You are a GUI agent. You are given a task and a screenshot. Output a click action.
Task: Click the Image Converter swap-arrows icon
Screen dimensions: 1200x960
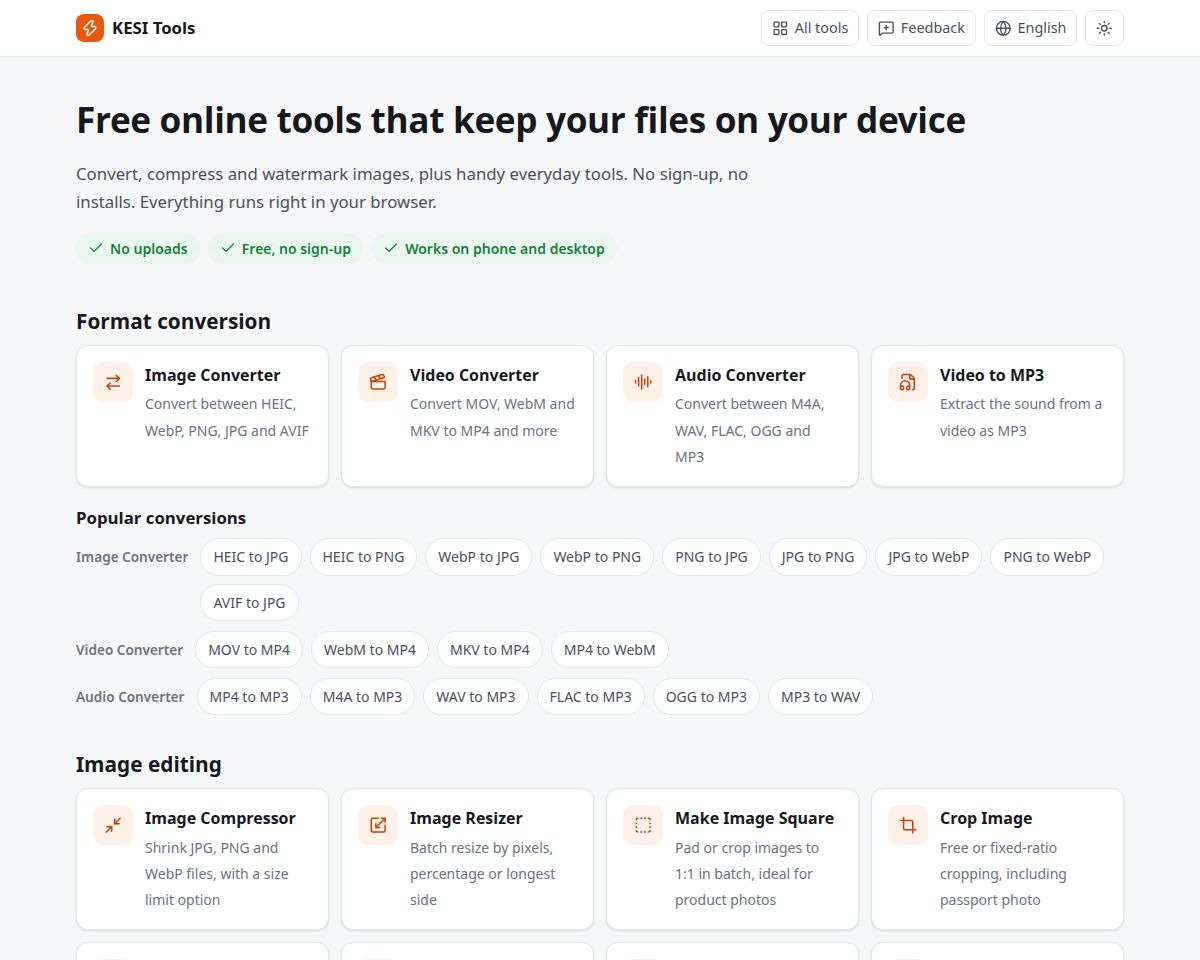113,382
